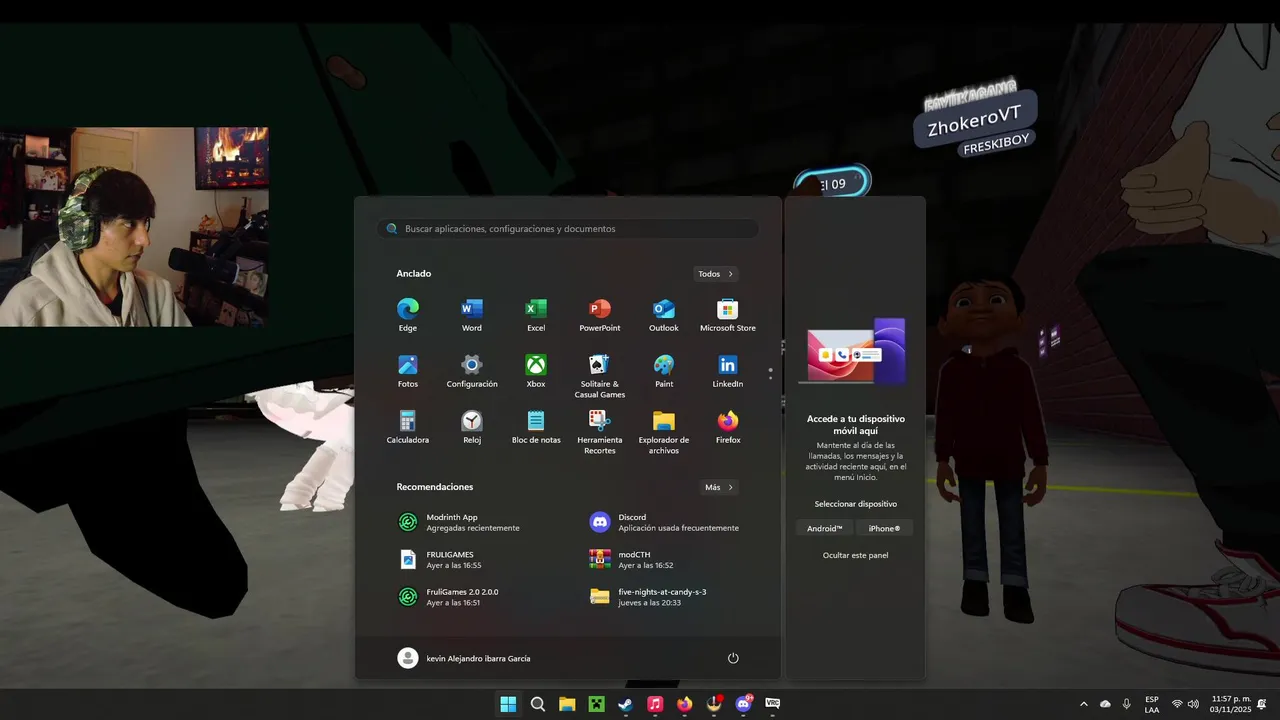The image size is (1280, 720).
Task: Open the OneDrive cloud tray icon
Action: click(x=1105, y=704)
